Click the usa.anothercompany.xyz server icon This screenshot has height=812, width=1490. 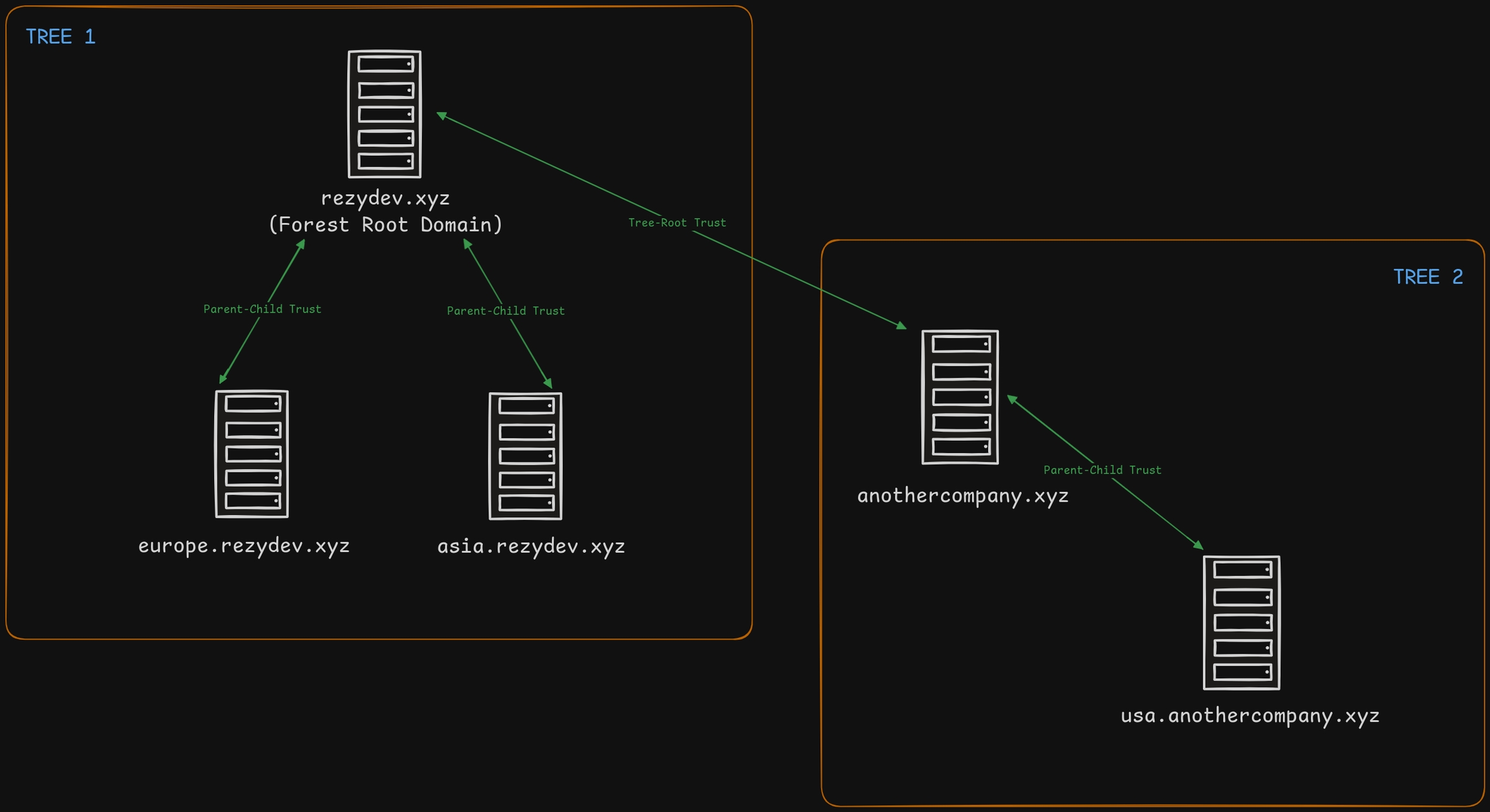(x=1241, y=623)
